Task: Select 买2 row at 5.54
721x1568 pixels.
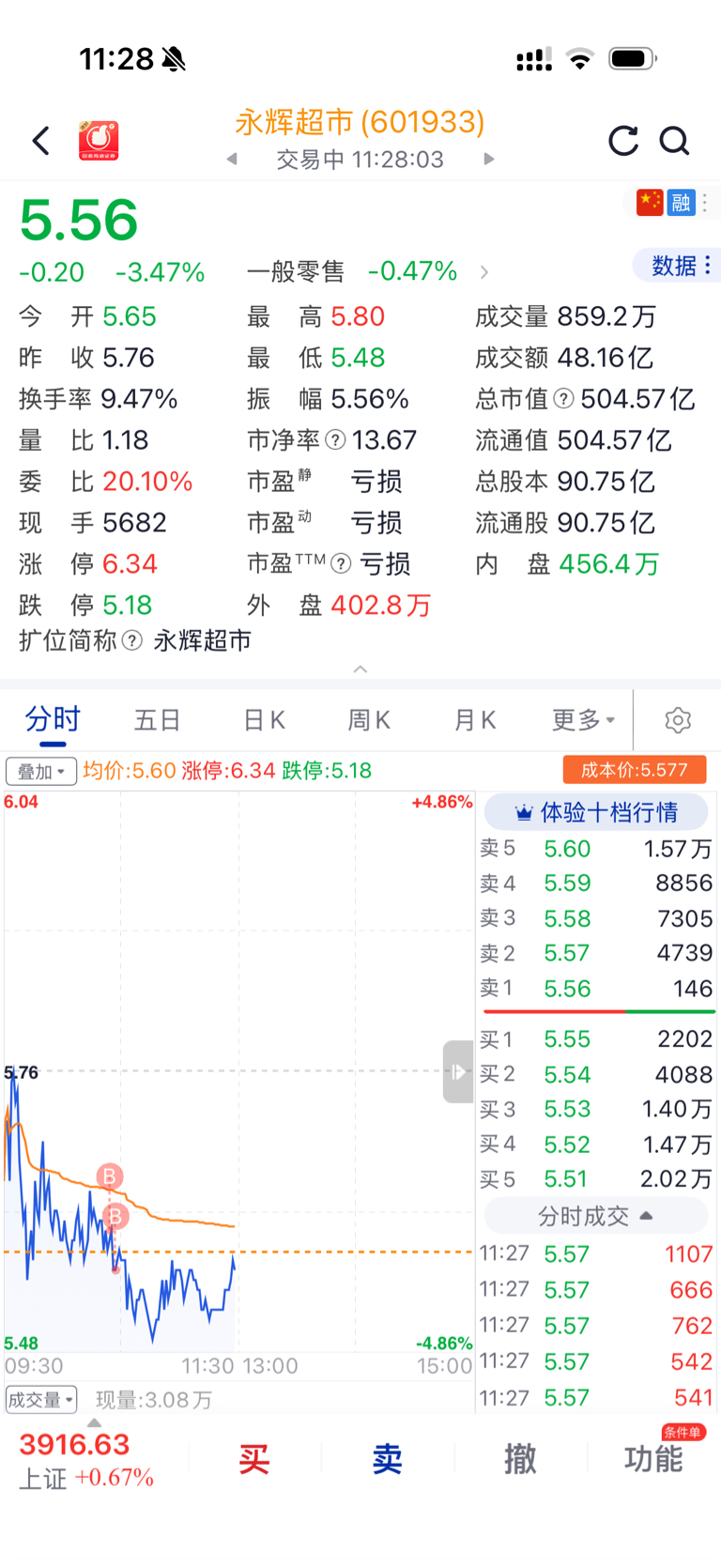Action: click(x=596, y=1074)
